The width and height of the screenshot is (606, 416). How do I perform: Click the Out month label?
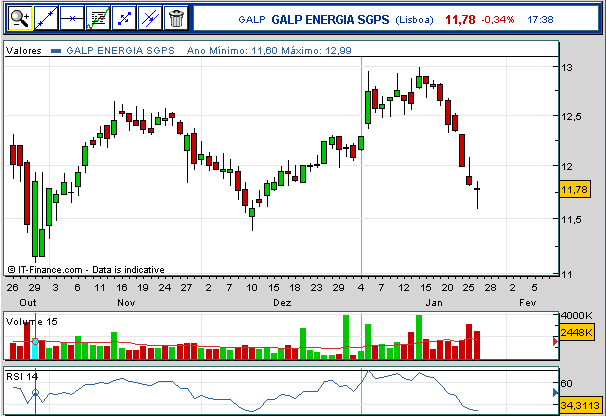pyautogui.click(x=28, y=303)
